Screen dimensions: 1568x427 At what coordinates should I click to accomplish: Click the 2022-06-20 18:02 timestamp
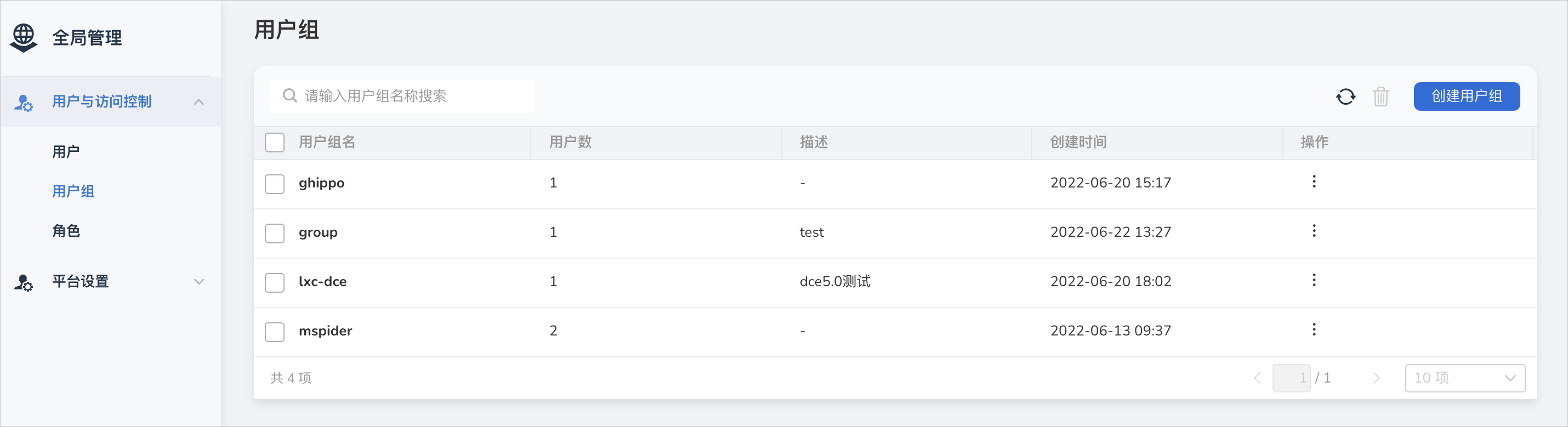click(x=1110, y=282)
